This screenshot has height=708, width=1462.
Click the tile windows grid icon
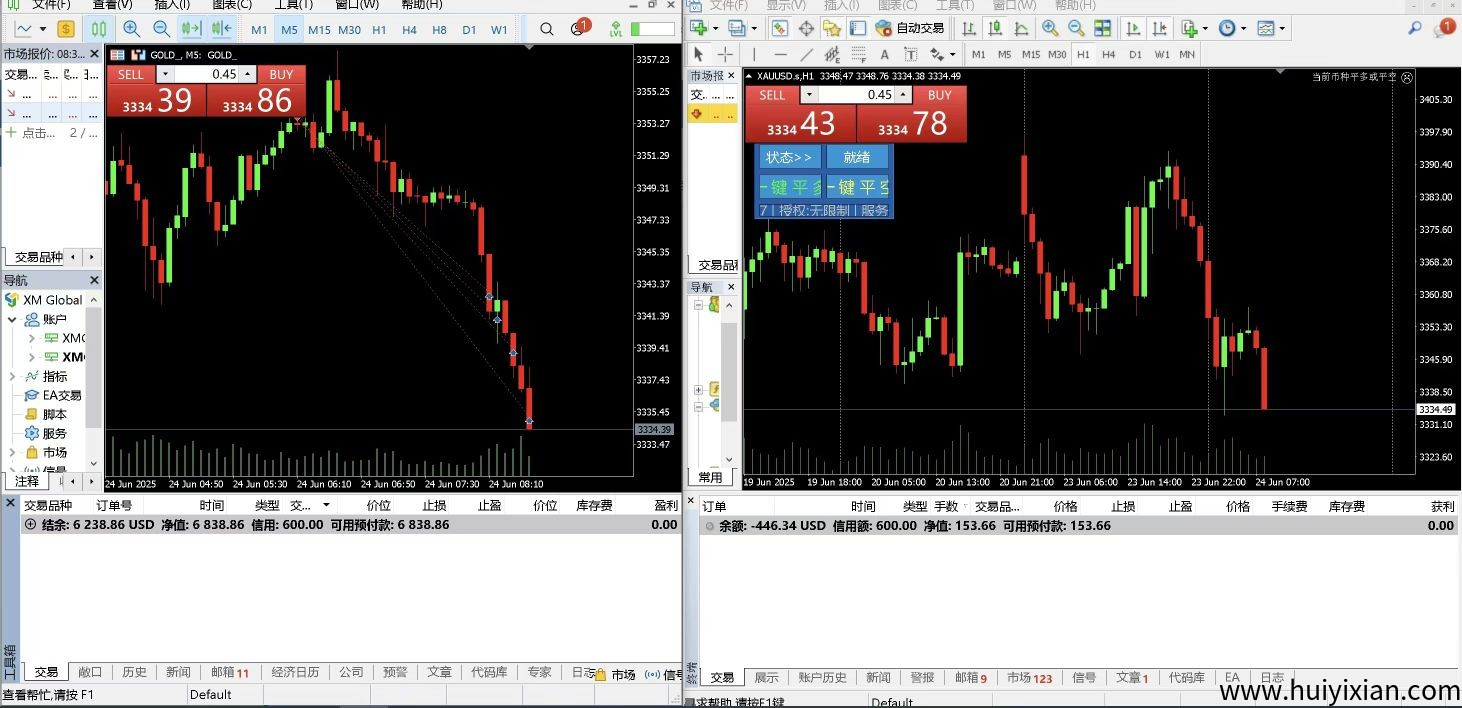[1102, 29]
